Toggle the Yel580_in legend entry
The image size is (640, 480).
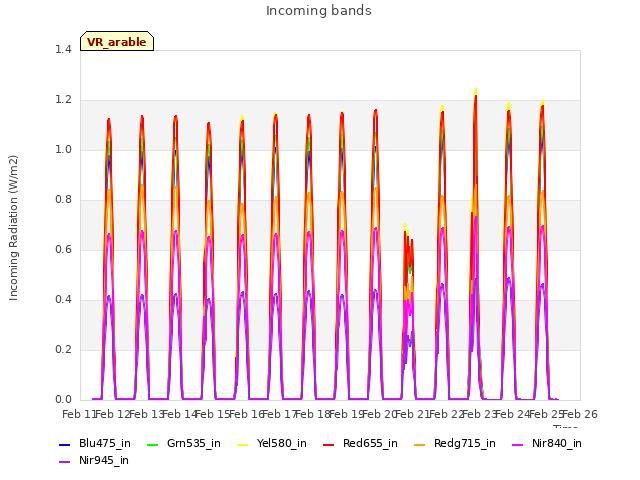coord(271,443)
